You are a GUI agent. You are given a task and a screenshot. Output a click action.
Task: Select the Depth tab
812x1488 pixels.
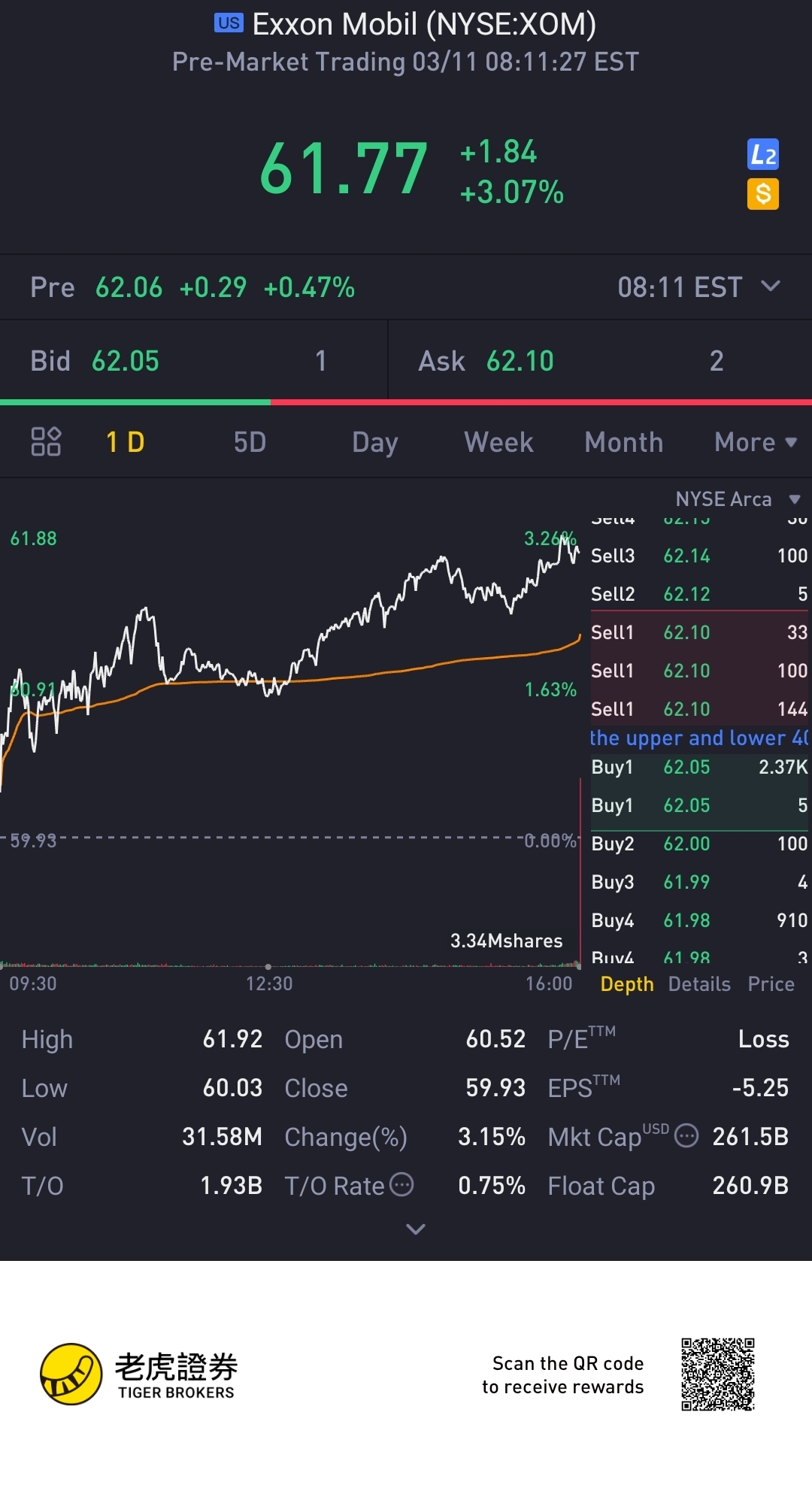pos(627,984)
